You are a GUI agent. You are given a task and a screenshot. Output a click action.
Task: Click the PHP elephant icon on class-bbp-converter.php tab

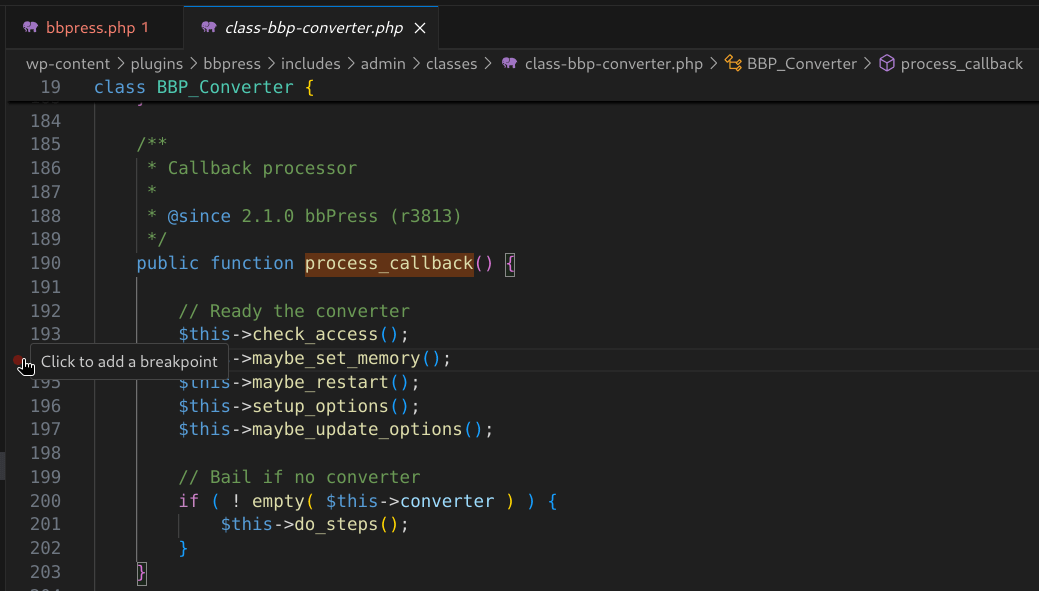click(x=208, y=28)
